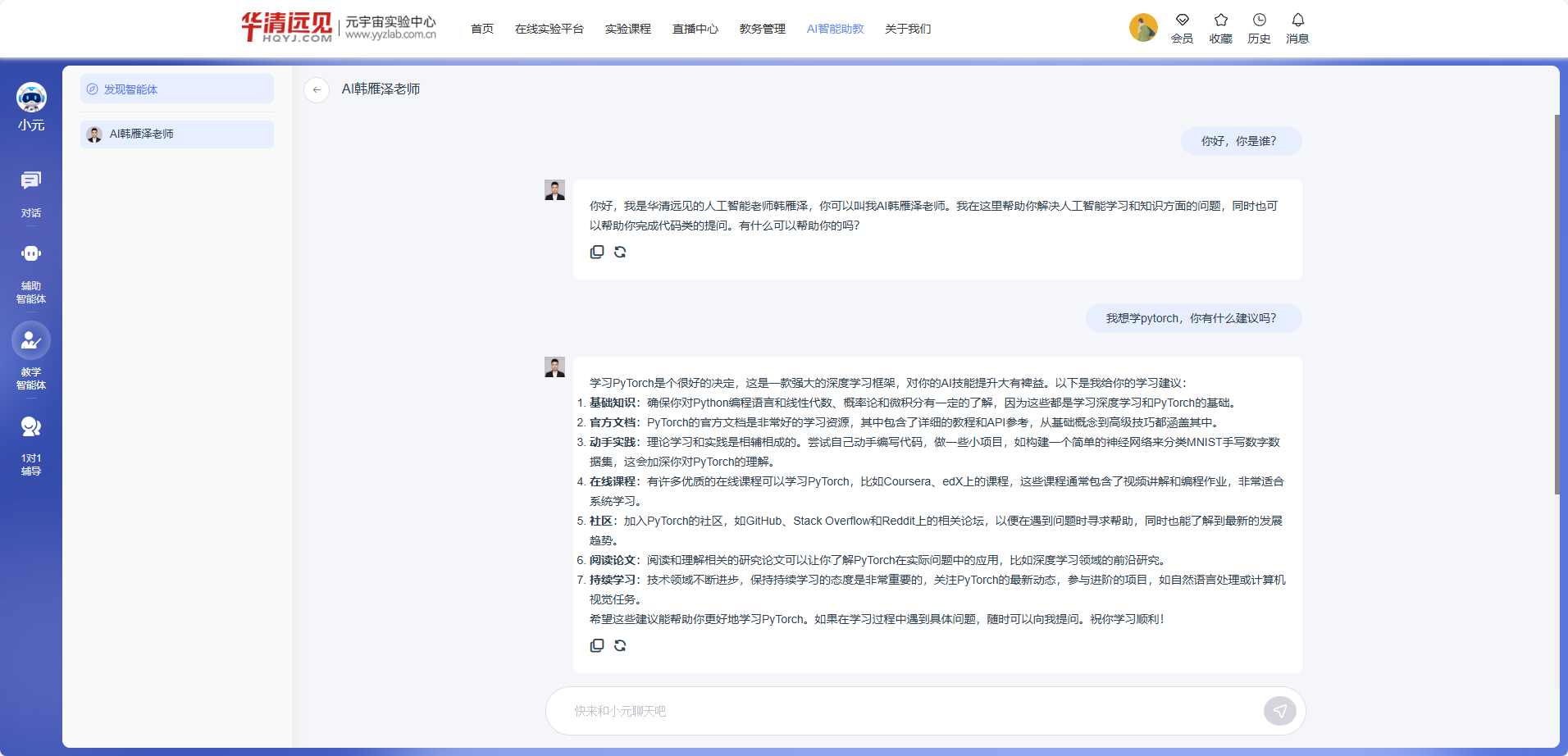1568x756 pixels.
Task: Regenerate the PyTorch advice response
Action: 620,645
